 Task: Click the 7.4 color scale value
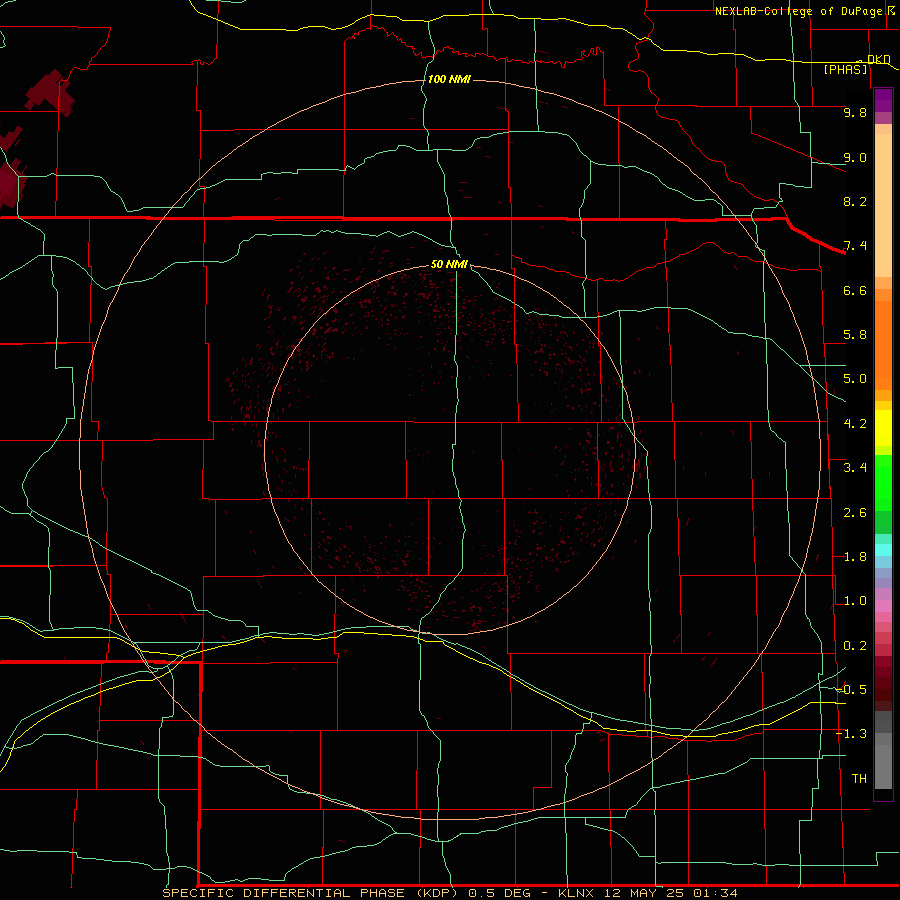pyautogui.click(x=855, y=246)
